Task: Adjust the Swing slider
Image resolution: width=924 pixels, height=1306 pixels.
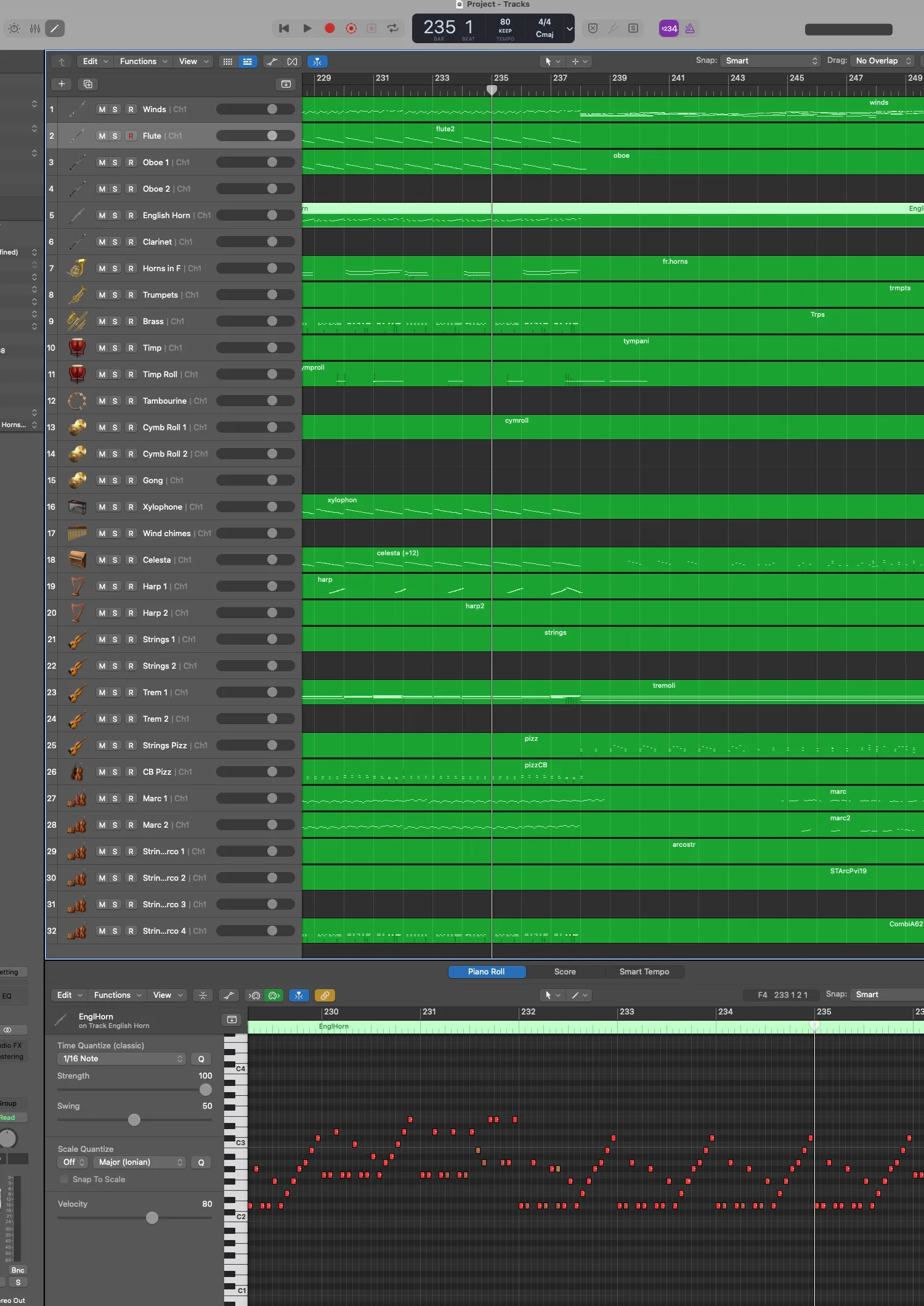Action: point(134,1120)
